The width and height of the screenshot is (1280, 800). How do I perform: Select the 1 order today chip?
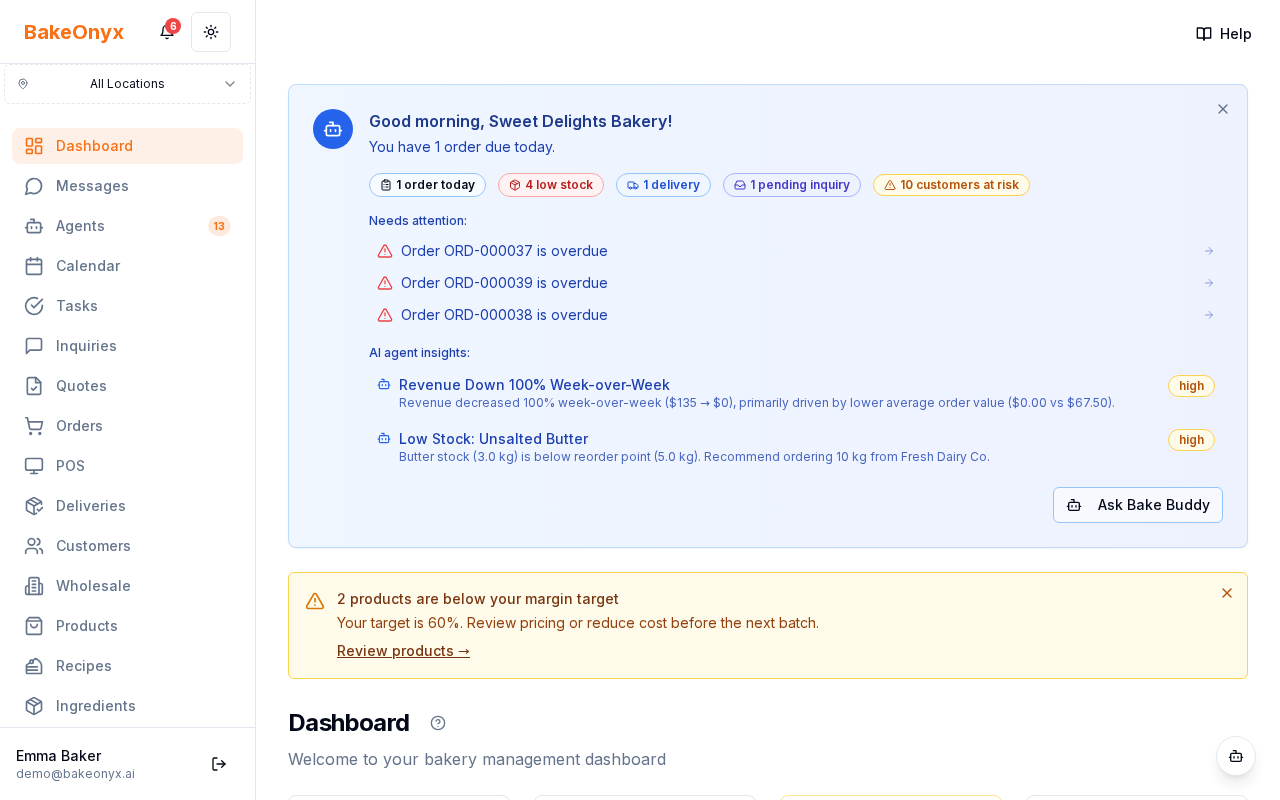click(x=427, y=185)
